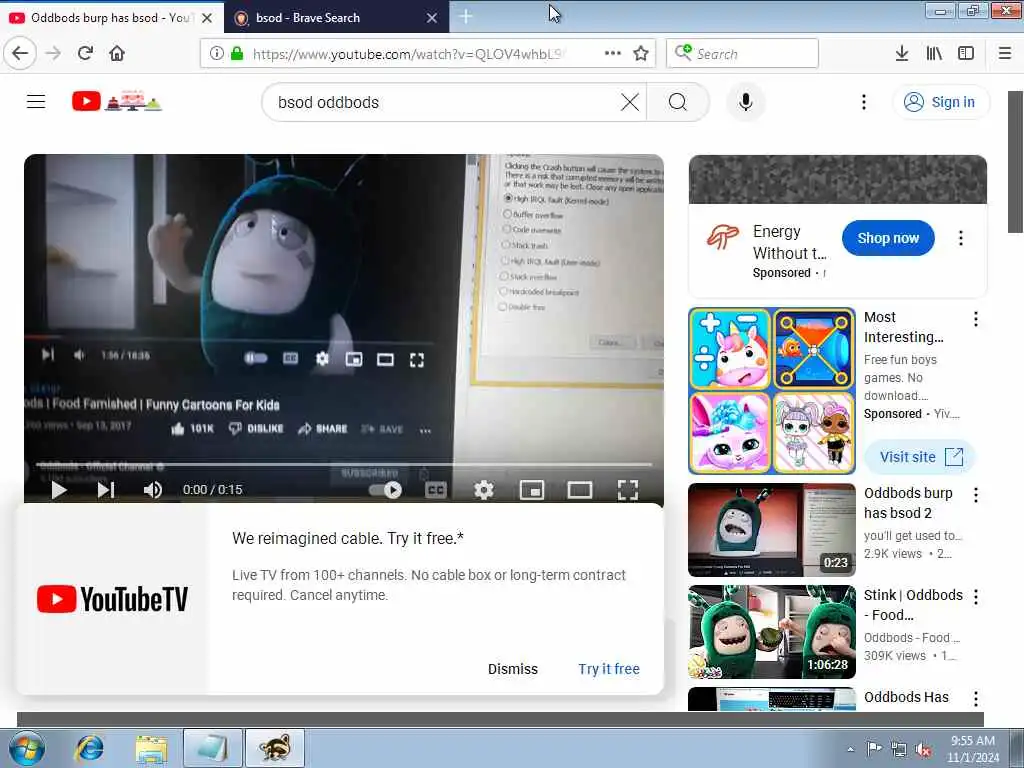
Task: Click Try it free for YouTube TV
Action: click(609, 669)
